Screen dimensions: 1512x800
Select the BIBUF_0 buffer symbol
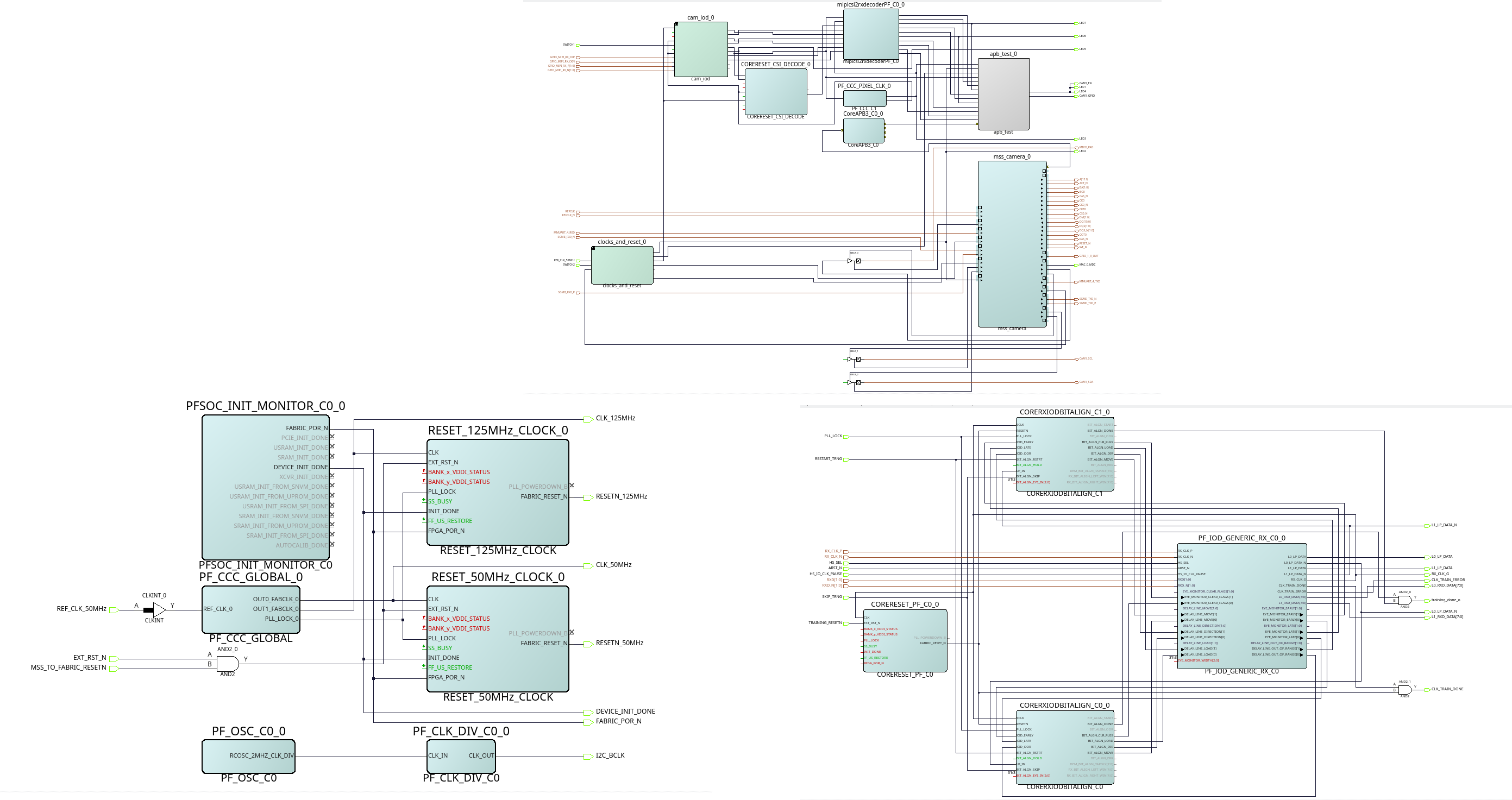pyautogui.click(x=850, y=261)
